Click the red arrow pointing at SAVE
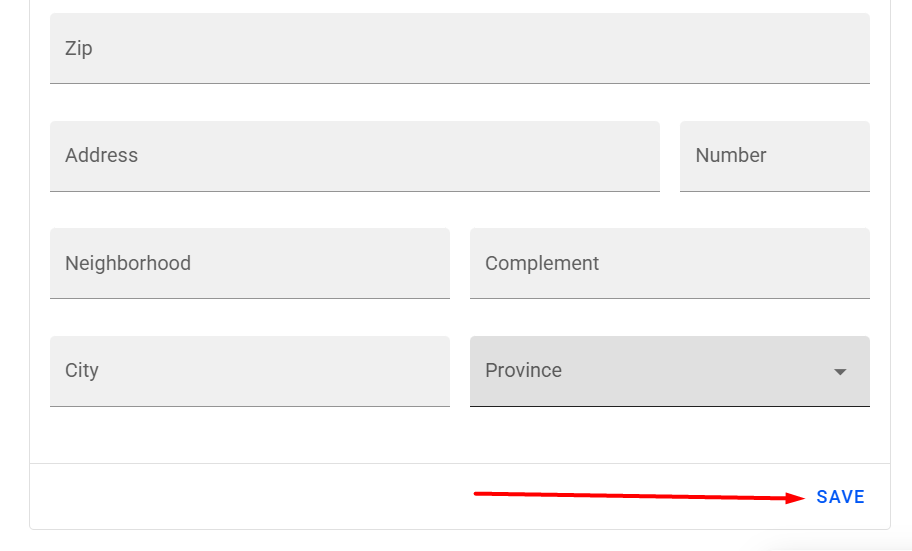 (x=640, y=496)
